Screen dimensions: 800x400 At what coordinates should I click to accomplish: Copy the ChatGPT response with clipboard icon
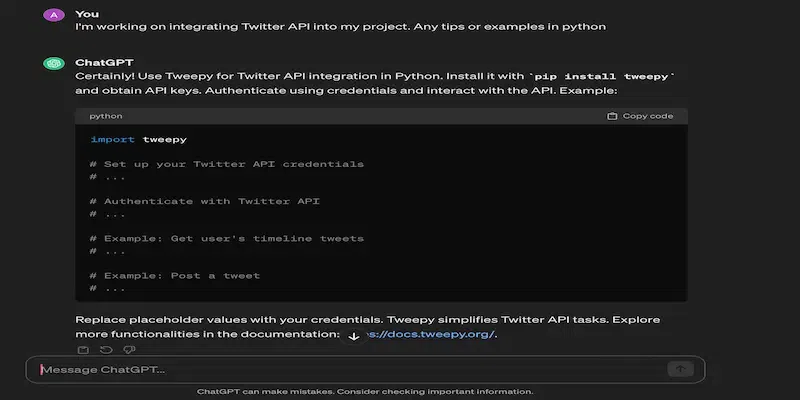click(x=82, y=349)
